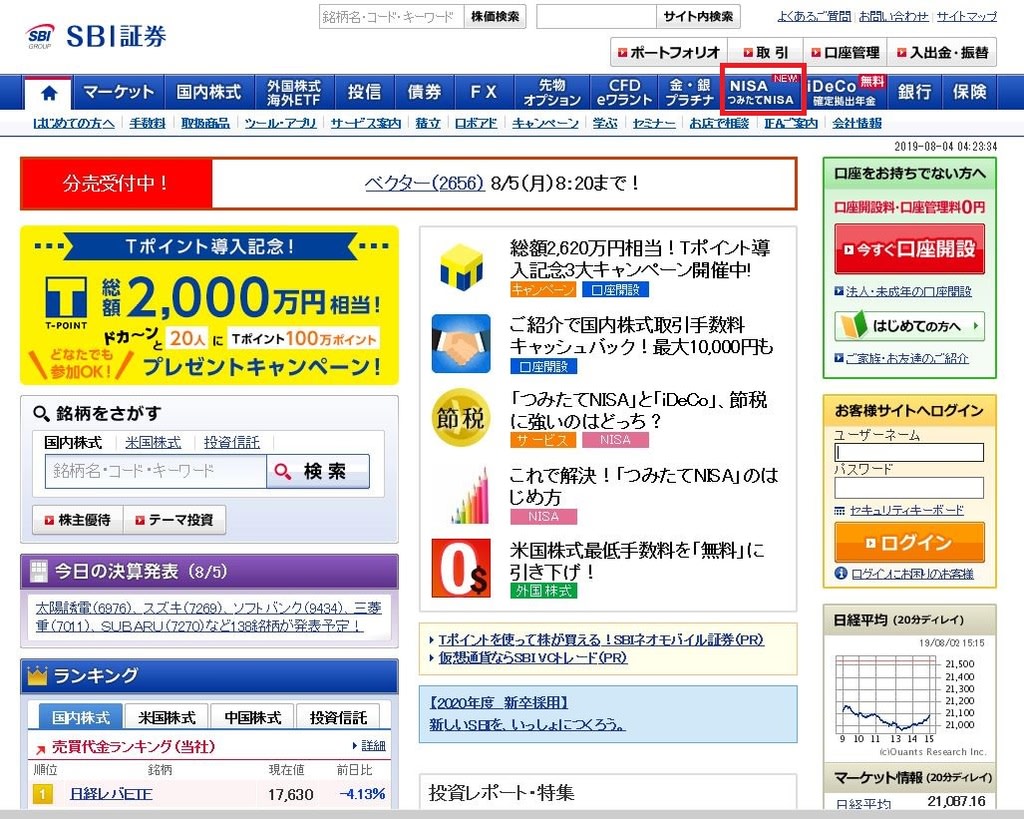Open the 先物 オプション menu

552,93
